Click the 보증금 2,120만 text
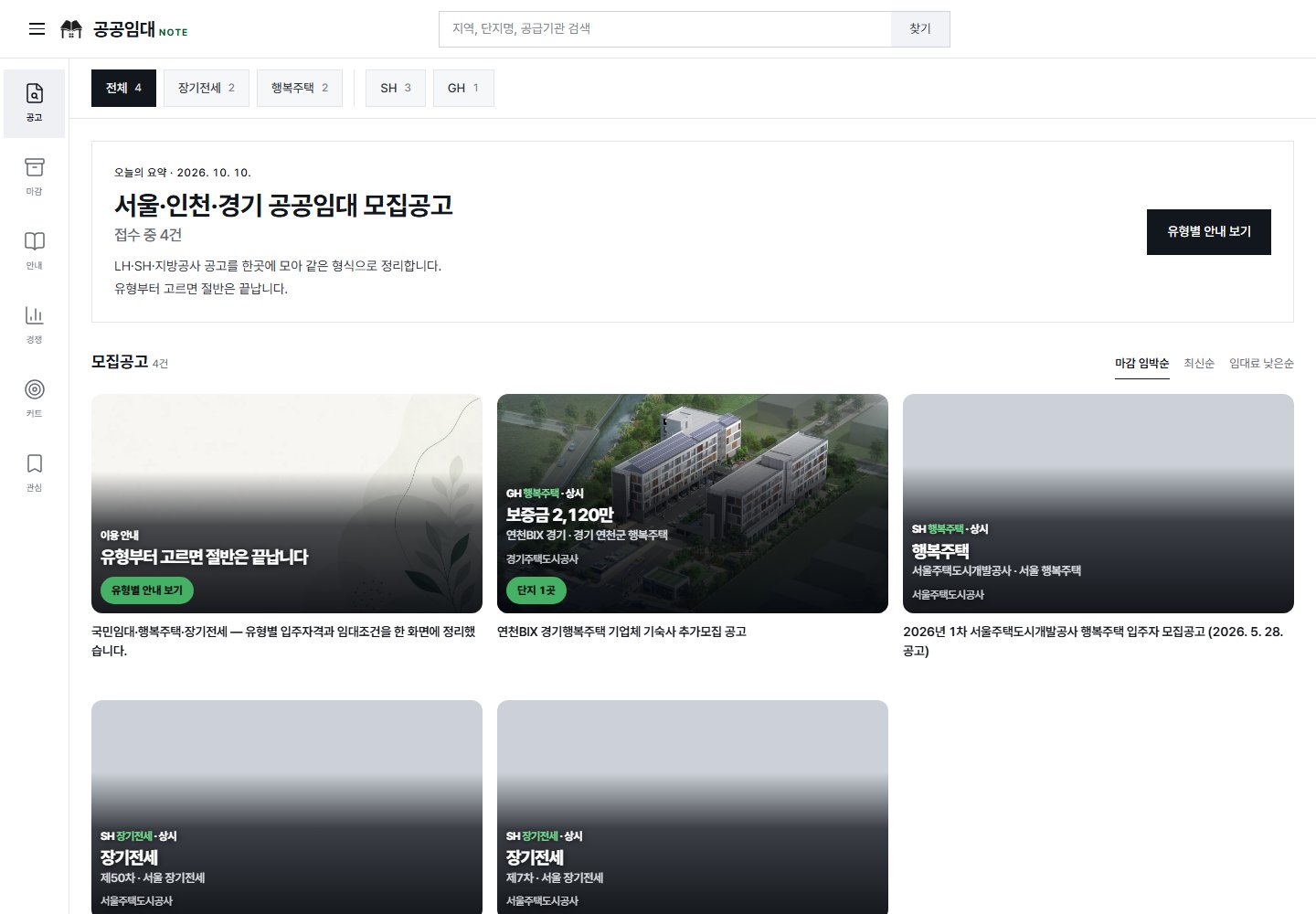The width and height of the screenshot is (1316, 914). coord(559,515)
